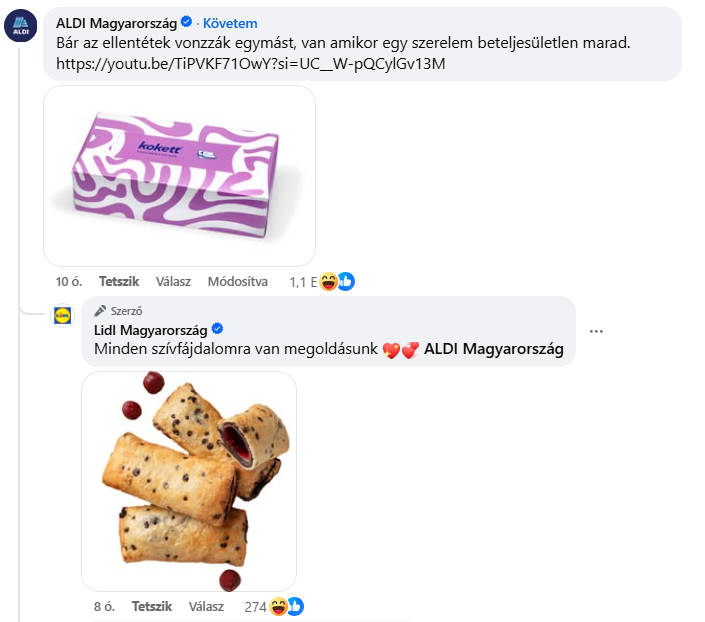Follow ALDI via the Követem link
This screenshot has width=705, height=622.
pos(230,23)
